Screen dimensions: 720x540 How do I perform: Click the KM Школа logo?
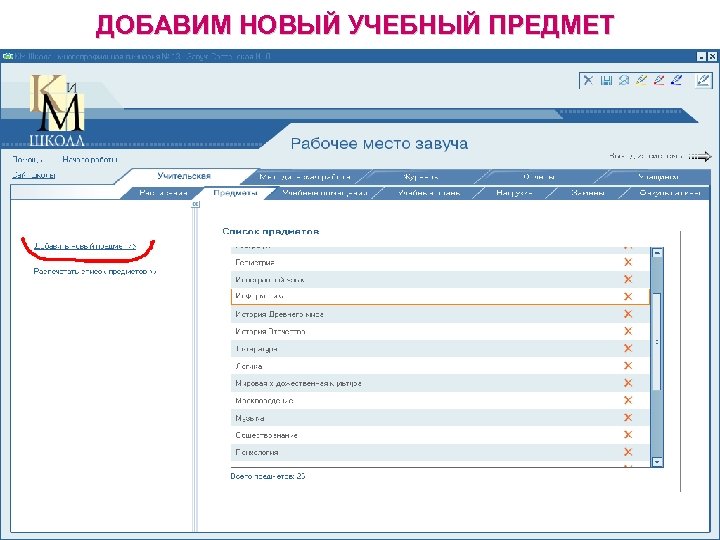pyautogui.click(x=57, y=110)
